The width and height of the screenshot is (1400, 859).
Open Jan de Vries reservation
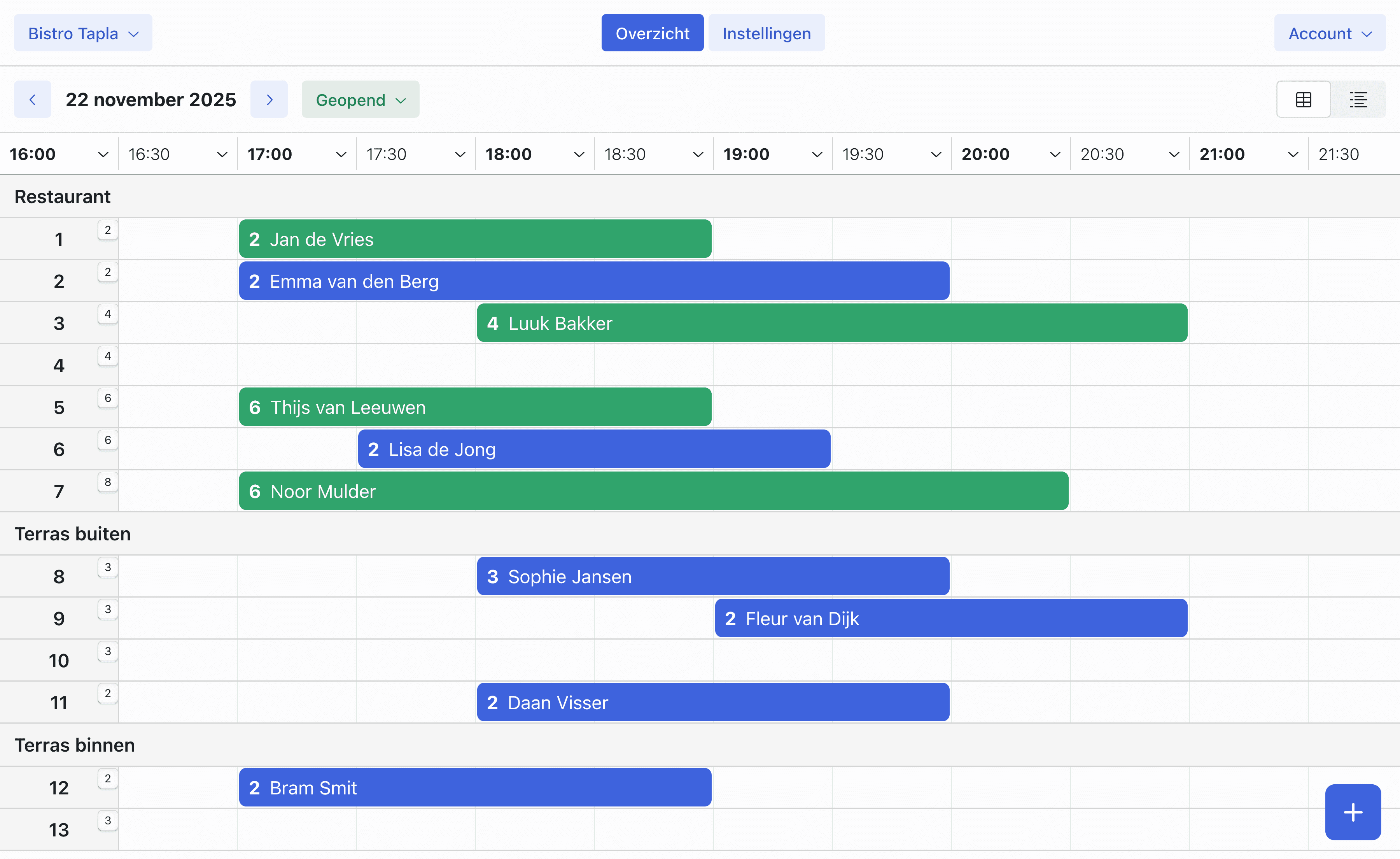[x=475, y=239]
